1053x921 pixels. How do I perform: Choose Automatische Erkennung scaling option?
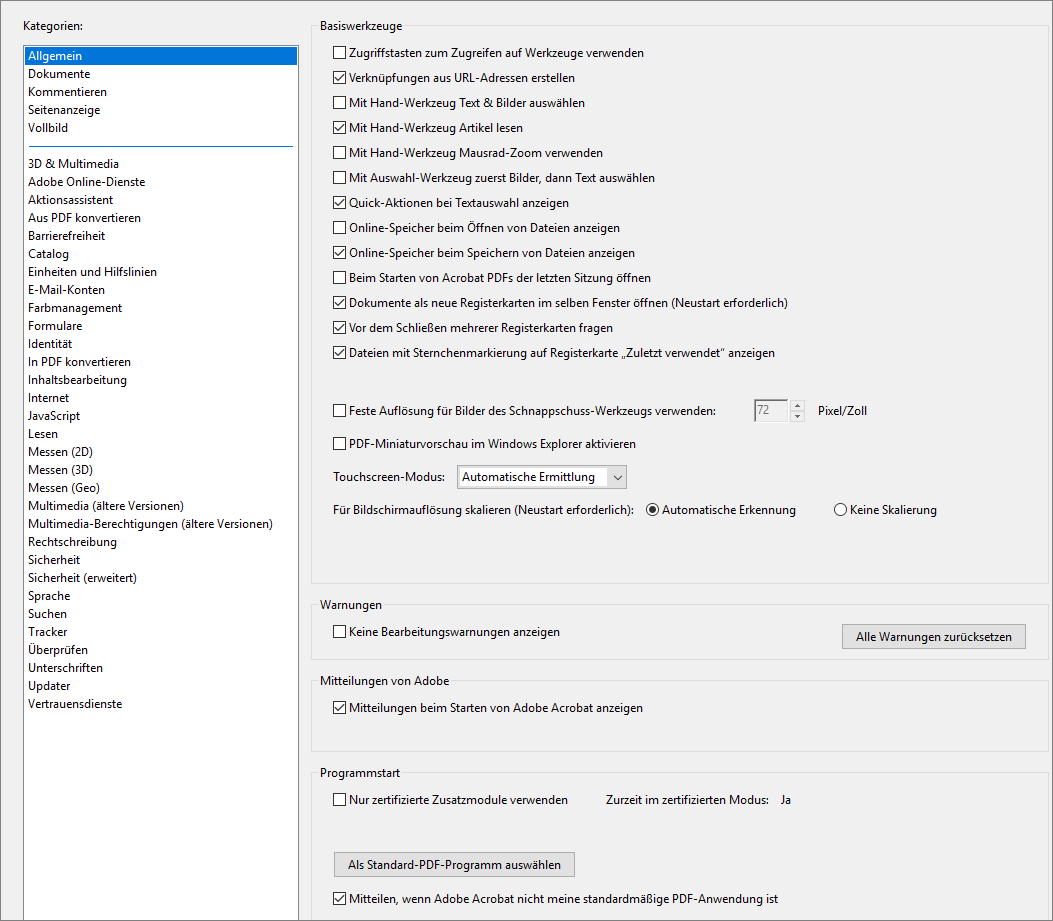pyautogui.click(x=653, y=510)
